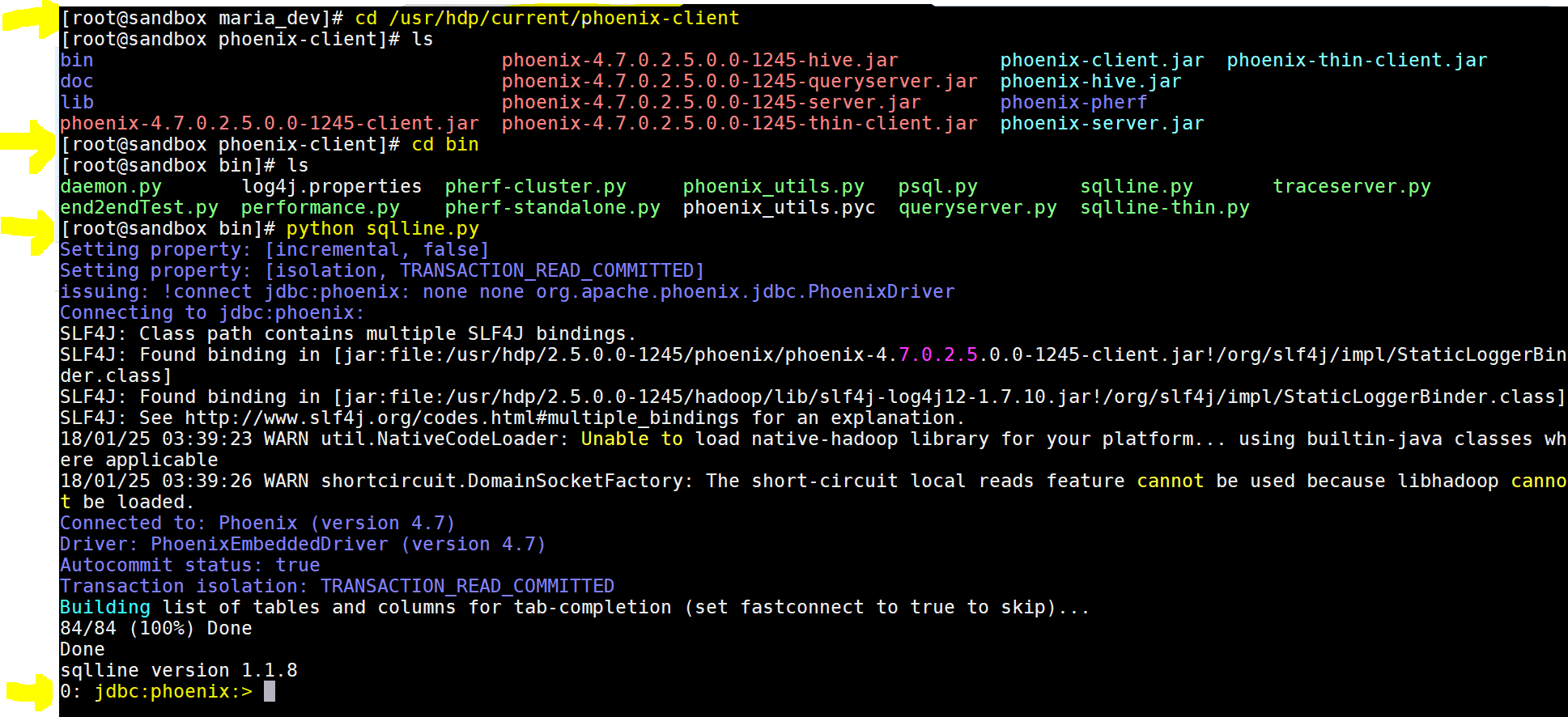The image size is (1568, 717).
Task: Click performance.py file name
Action: 321,208
